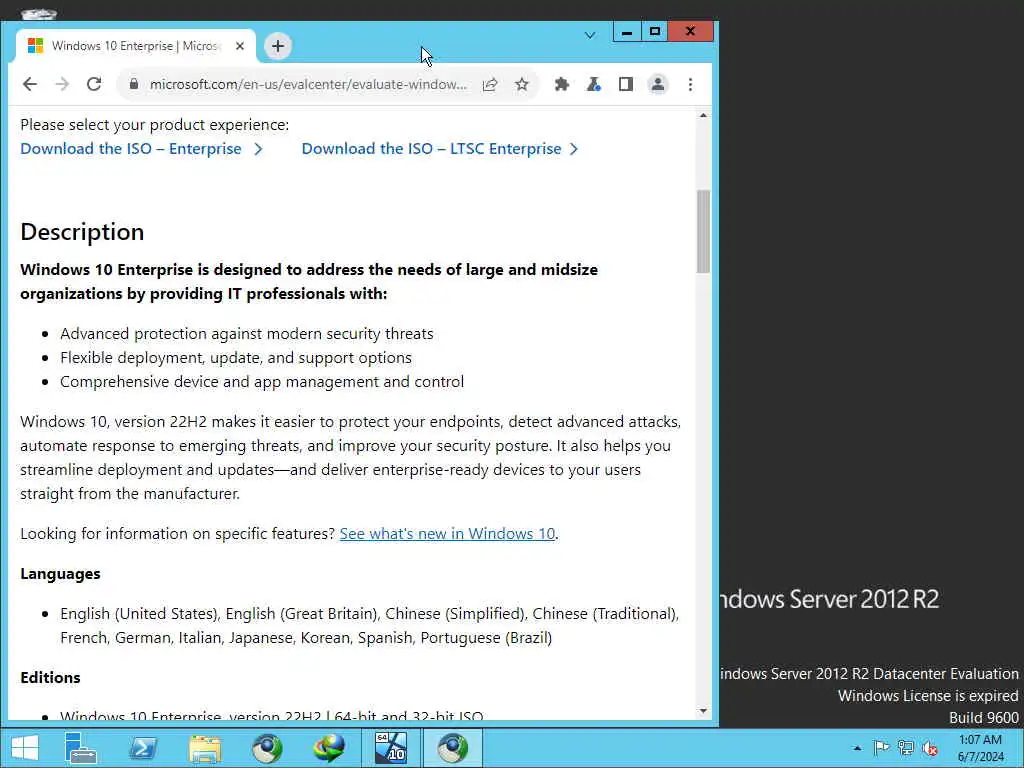The height and width of the screenshot is (768, 1024).
Task: Click 'Advanced protection against modern security threats'
Action: click(x=247, y=334)
